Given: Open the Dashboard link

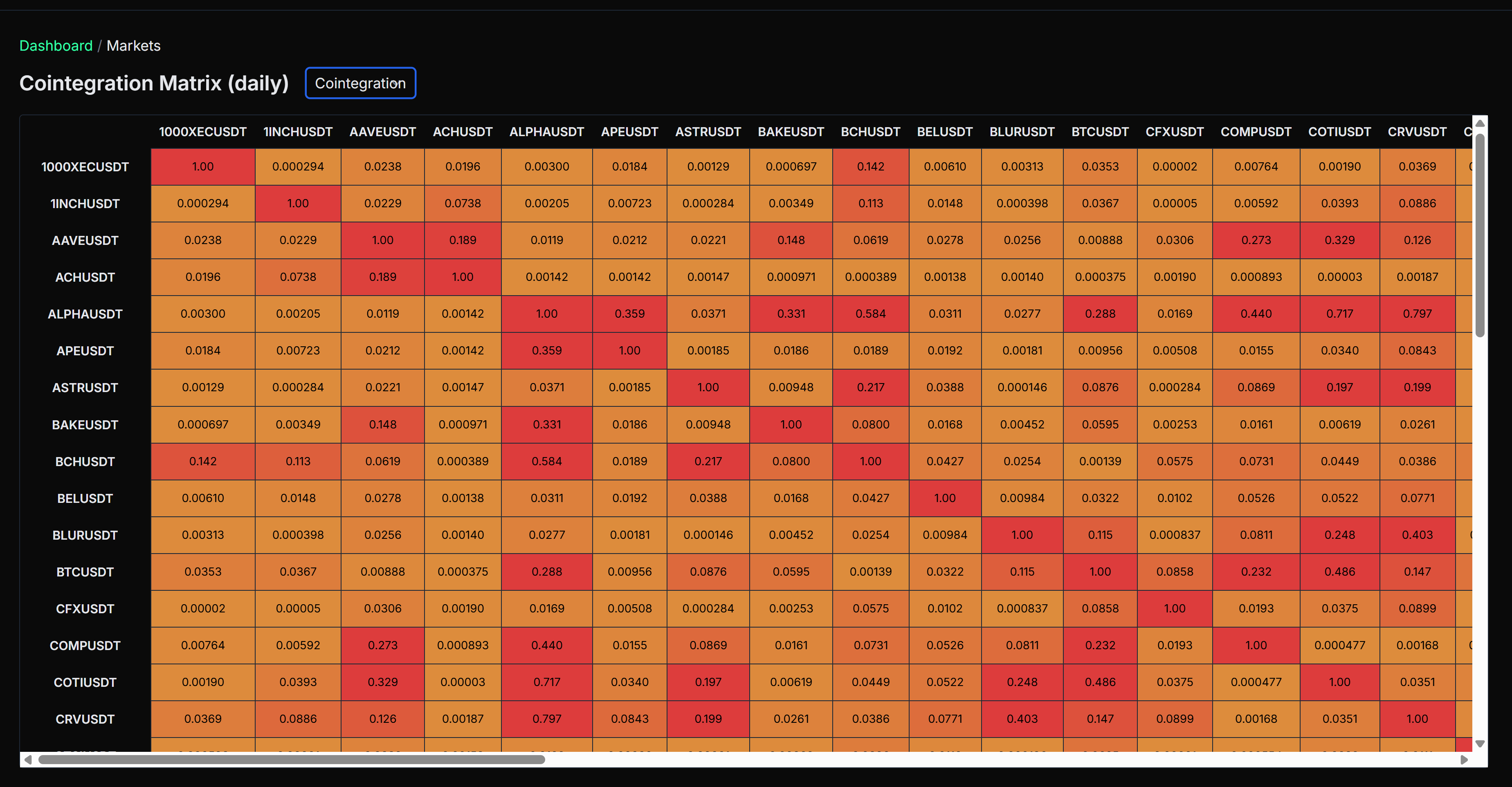Looking at the screenshot, I should 56,45.
